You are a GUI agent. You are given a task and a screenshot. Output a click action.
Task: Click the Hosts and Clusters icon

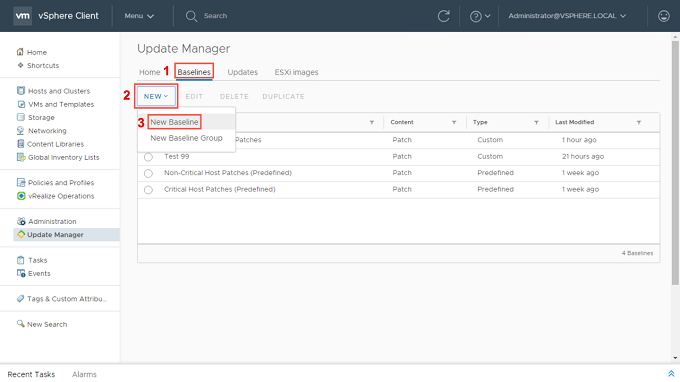click(x=21, y=91)
